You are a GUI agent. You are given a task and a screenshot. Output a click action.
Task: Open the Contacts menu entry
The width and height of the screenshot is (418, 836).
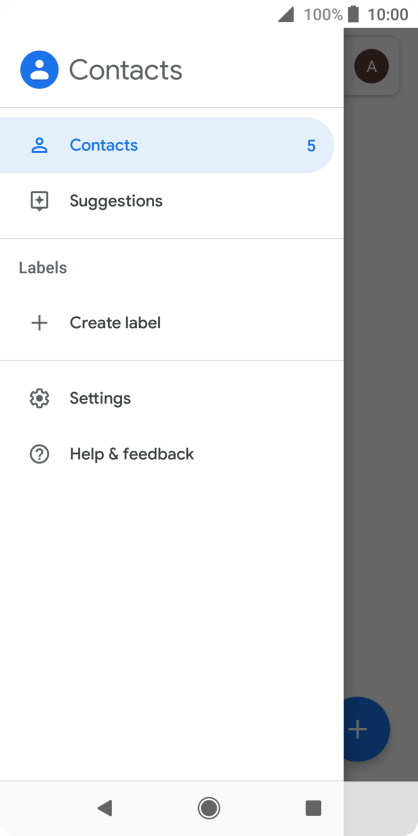[x=167, y=145]
